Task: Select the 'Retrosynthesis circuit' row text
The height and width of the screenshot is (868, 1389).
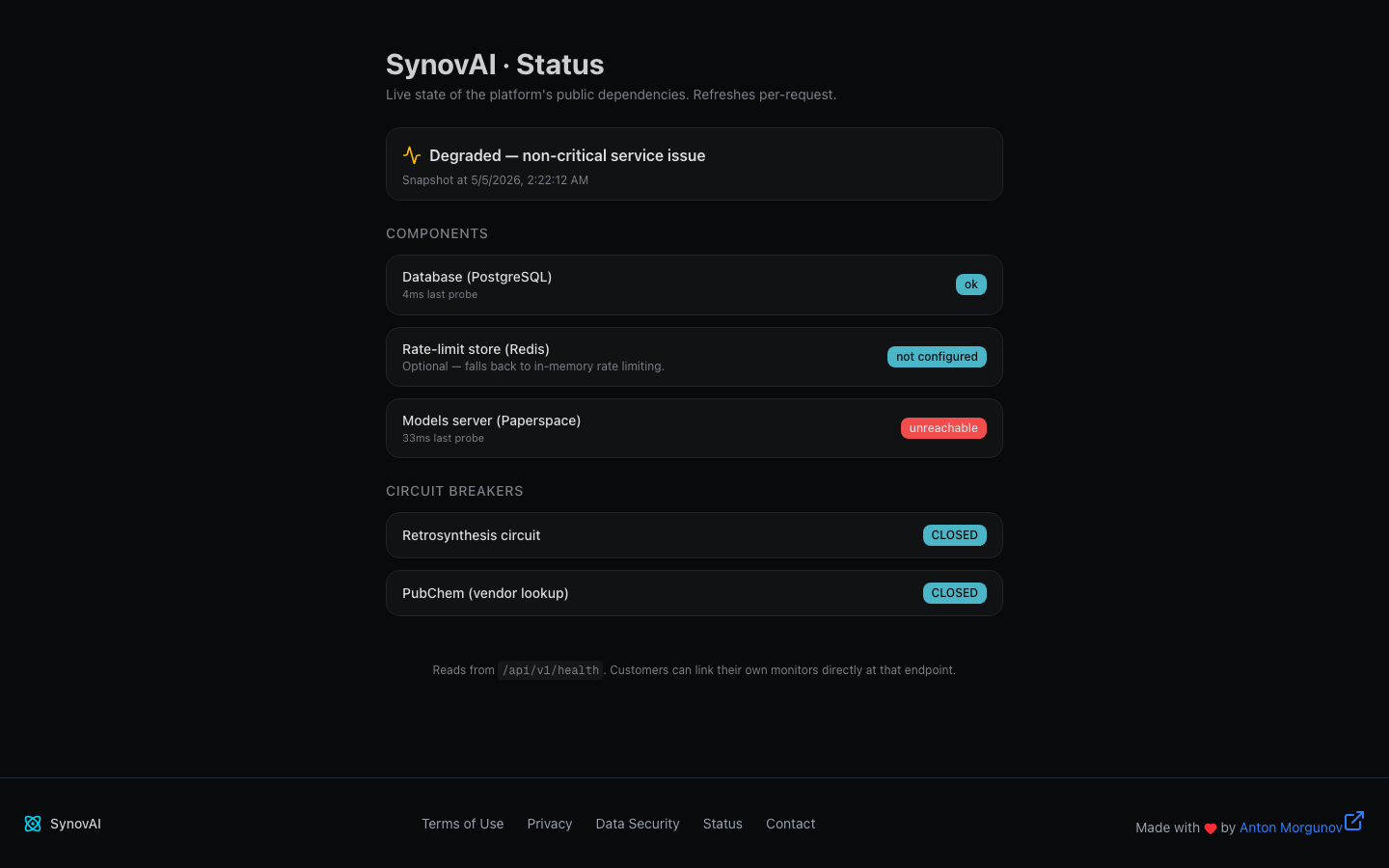Action: (472, 535)
